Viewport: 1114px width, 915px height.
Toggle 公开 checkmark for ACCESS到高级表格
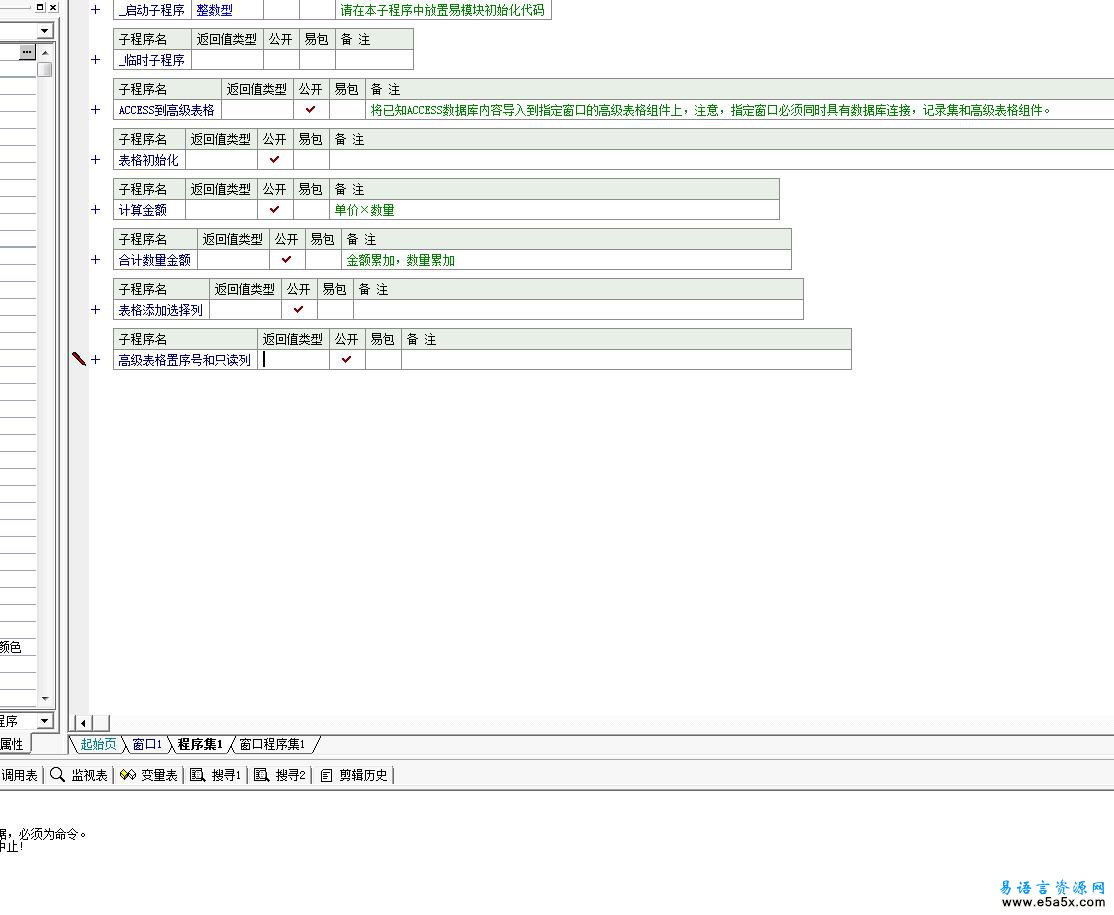310,109
